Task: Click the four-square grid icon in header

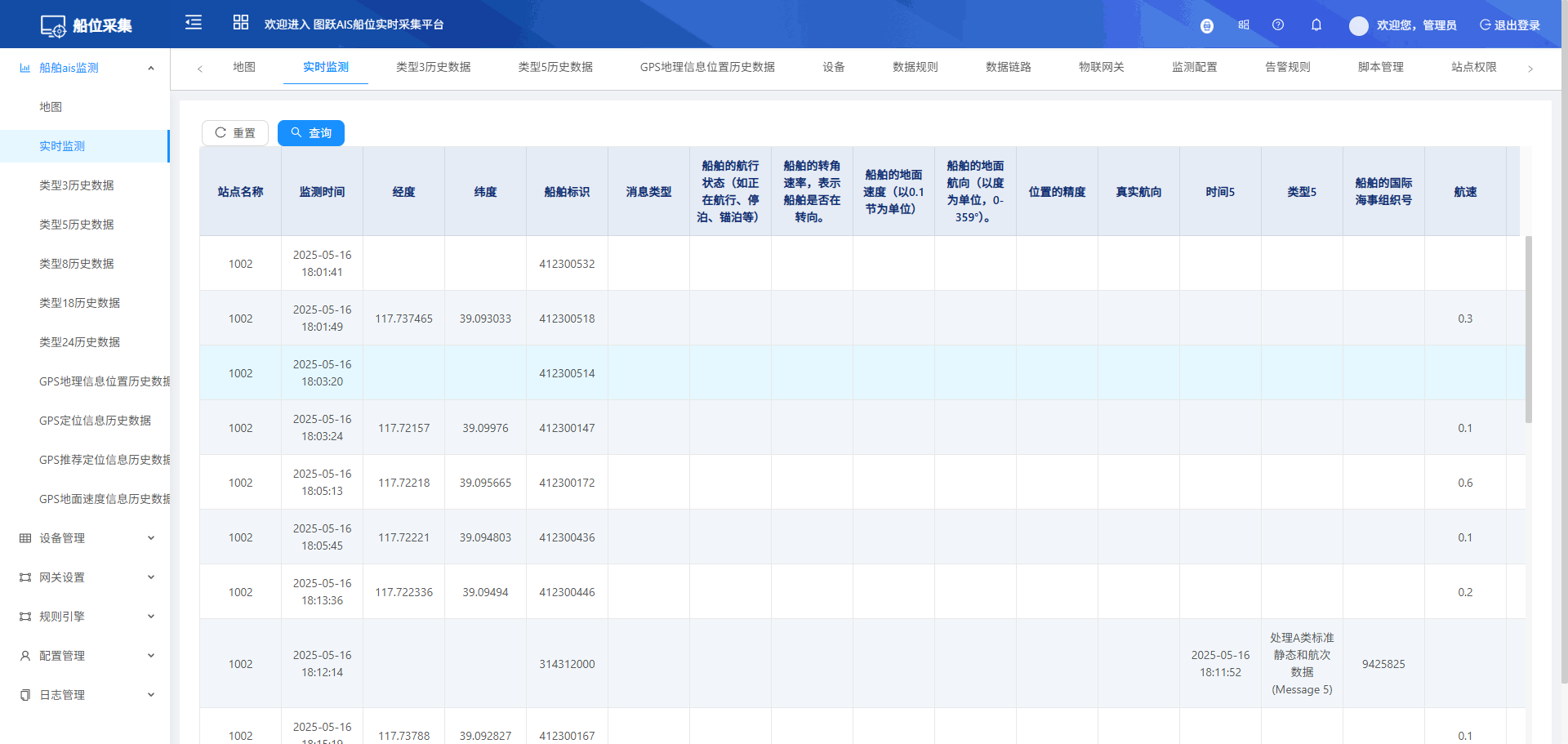Action: point(240,23)
